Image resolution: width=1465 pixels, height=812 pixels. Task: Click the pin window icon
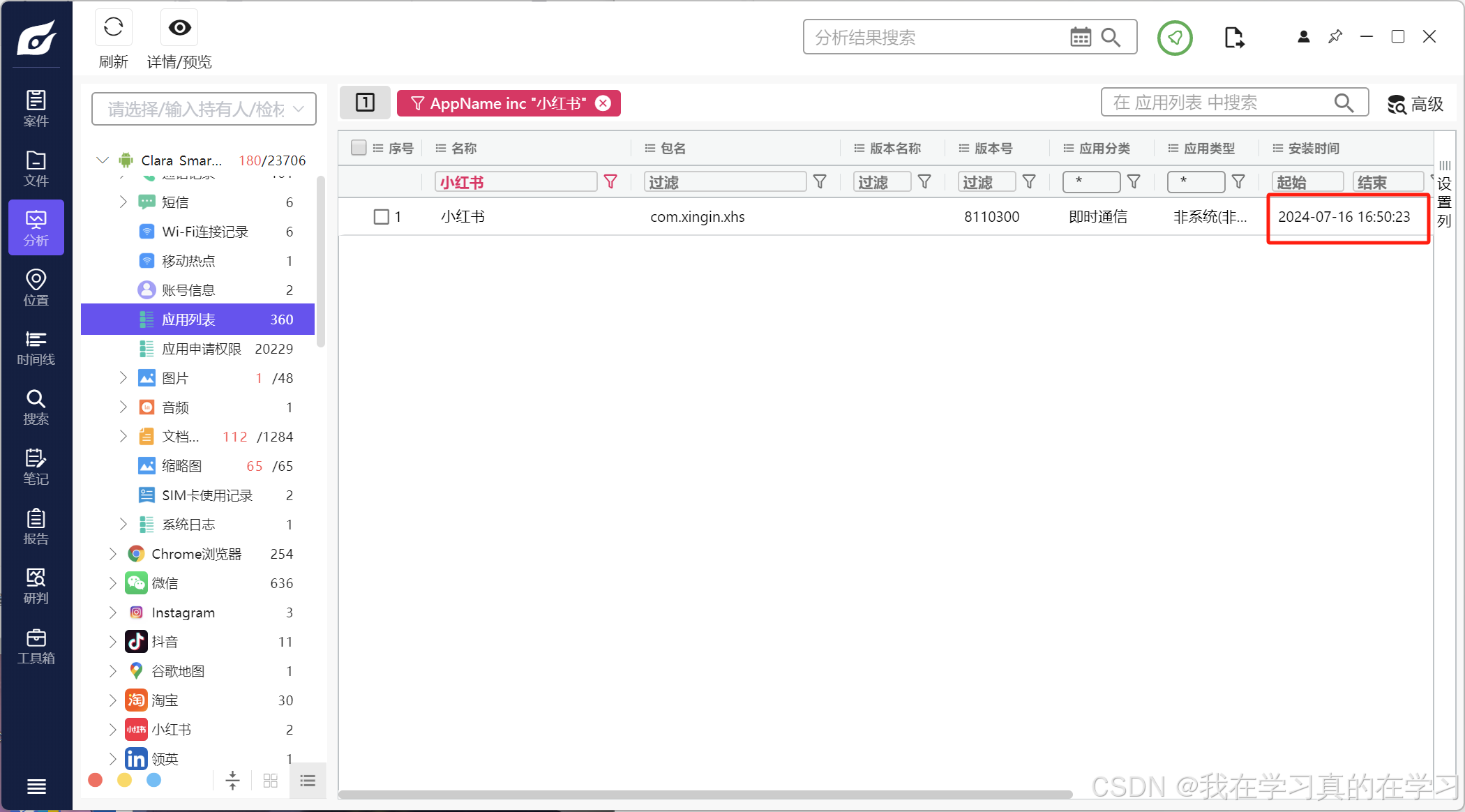click(1335, 36)
